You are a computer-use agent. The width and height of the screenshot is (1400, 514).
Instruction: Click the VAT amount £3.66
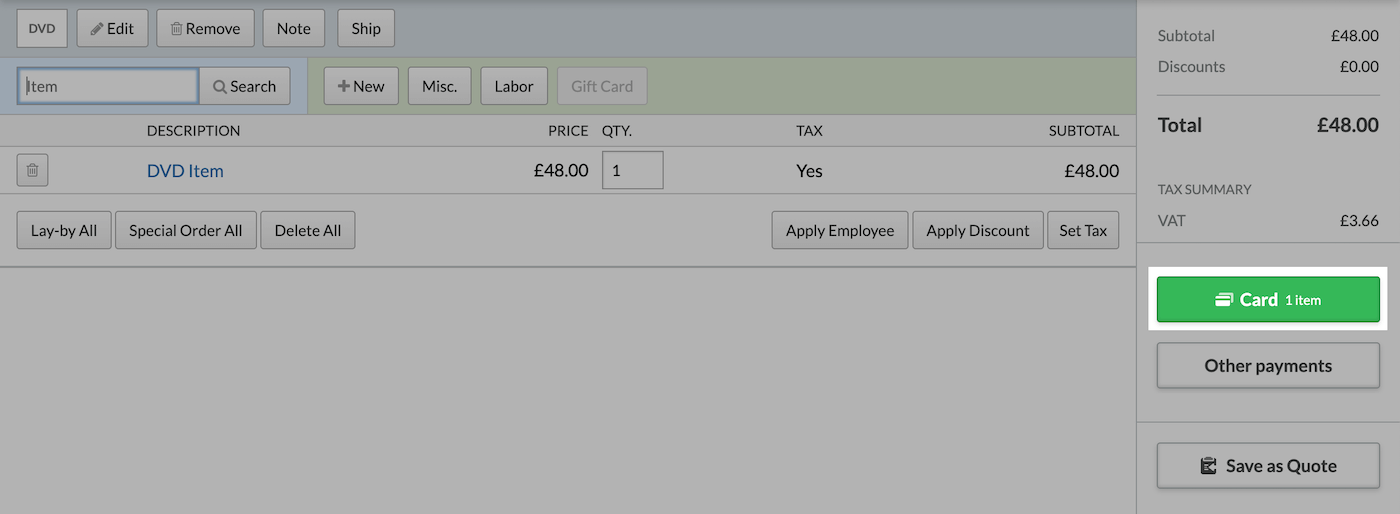[x=1360, y=220]
